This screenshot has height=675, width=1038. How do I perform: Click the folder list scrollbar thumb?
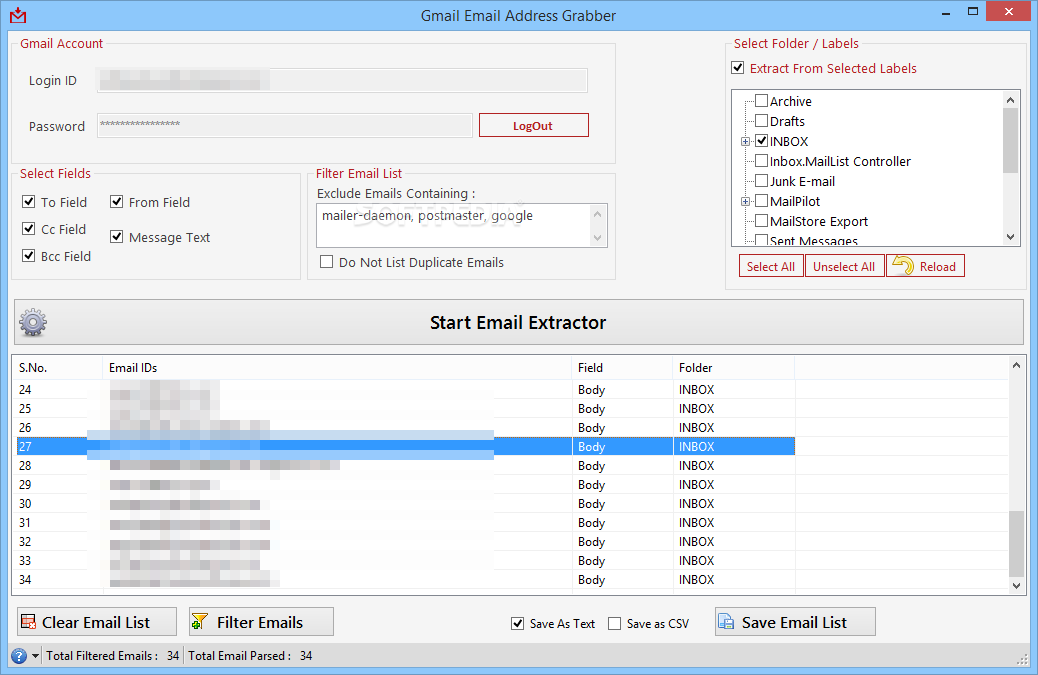[x=1010, y=140]
